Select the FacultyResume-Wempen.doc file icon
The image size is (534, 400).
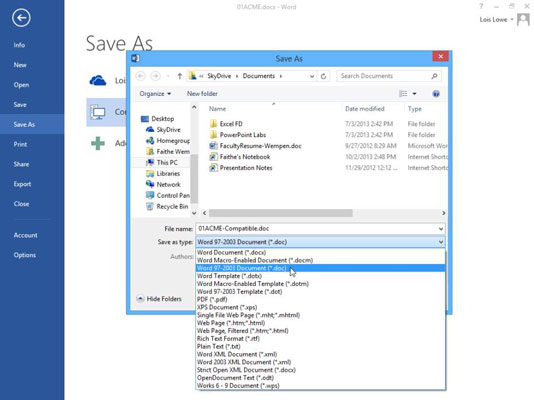(x=213, y=146)
